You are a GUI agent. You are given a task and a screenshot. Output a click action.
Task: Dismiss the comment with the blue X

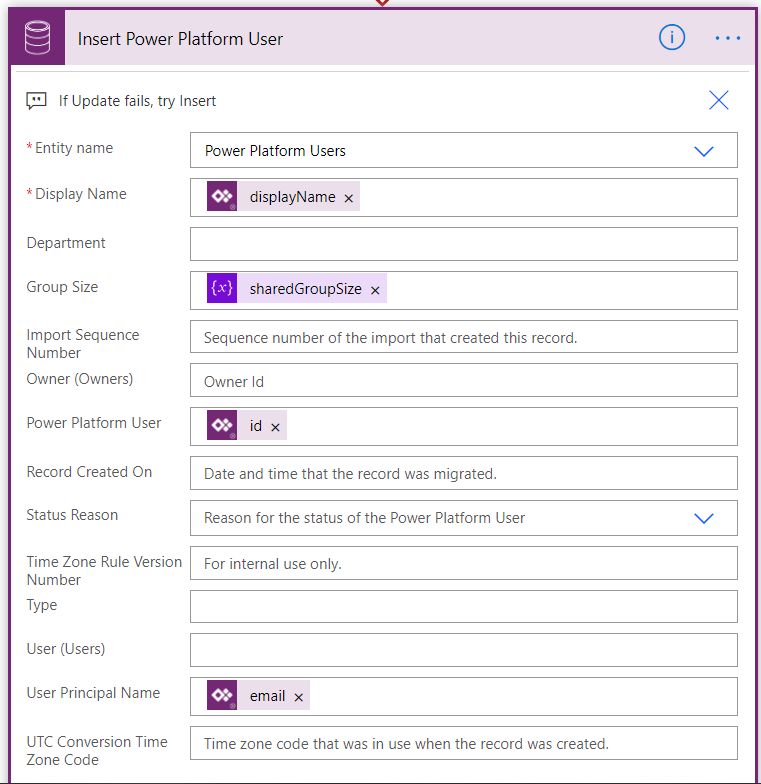(719, 100)
